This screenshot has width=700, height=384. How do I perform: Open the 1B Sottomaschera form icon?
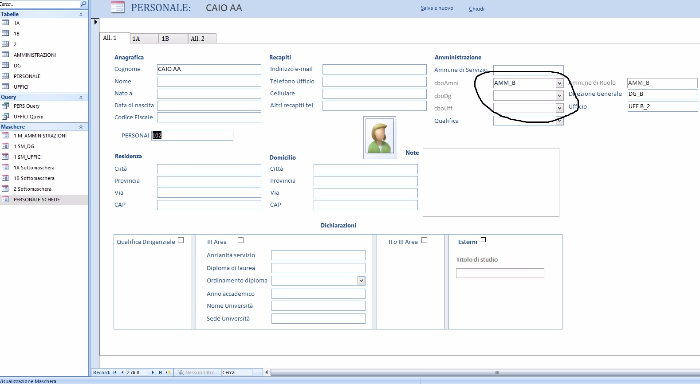pos(5,178)
